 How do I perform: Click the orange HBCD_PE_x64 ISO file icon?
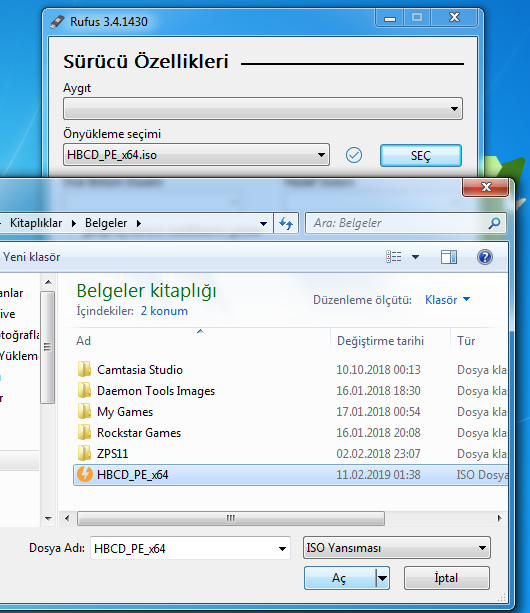(x=85, y=475)
